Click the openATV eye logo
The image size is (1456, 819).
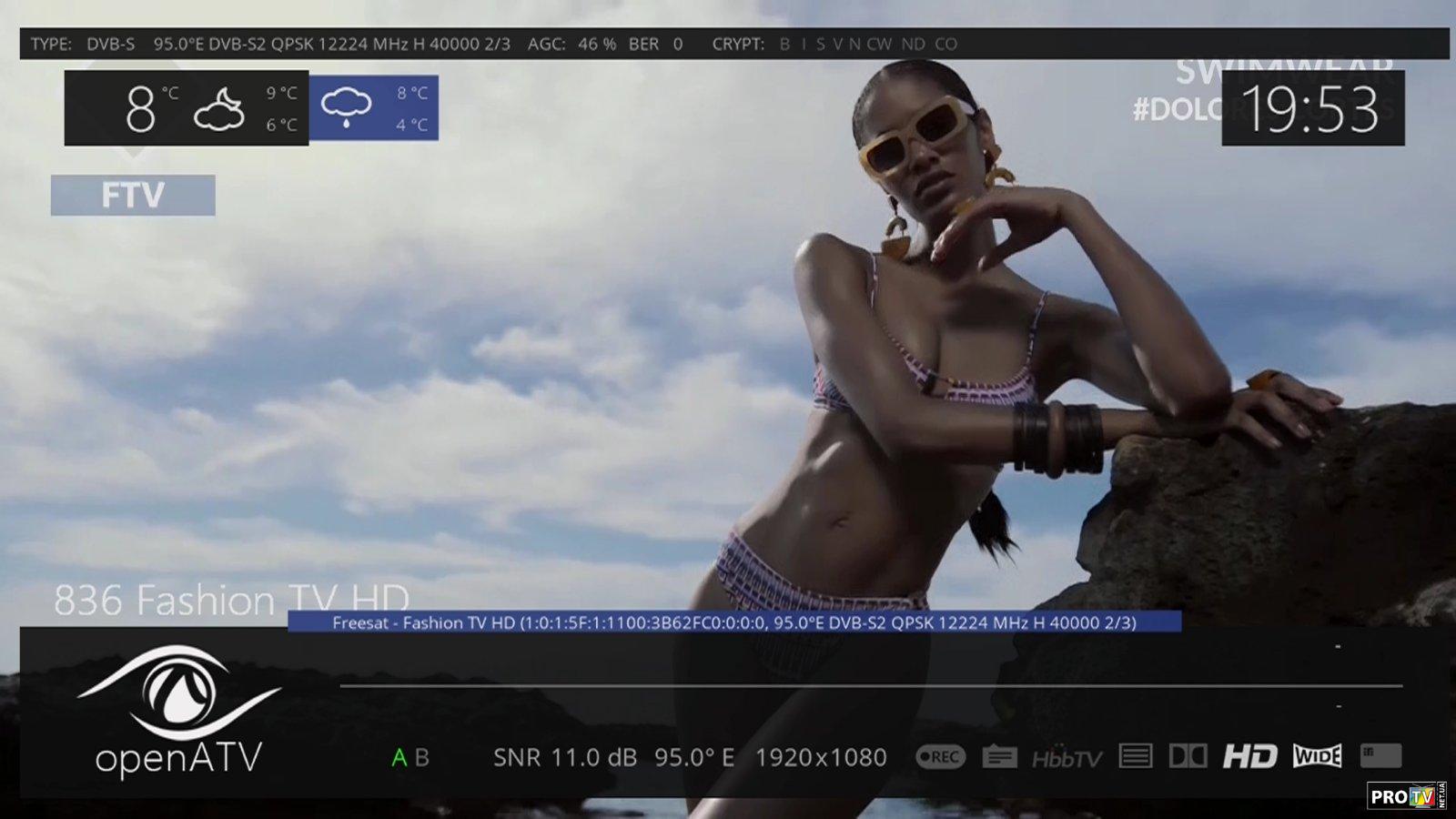pyautogui.click(x=178, y=693)
